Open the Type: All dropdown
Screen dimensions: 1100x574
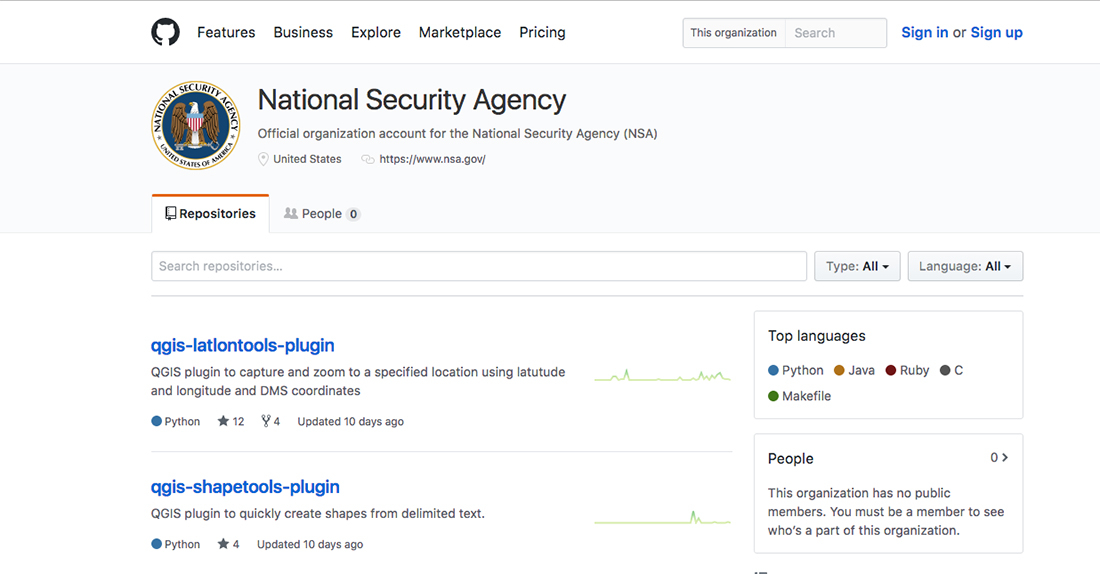(857, 266)
